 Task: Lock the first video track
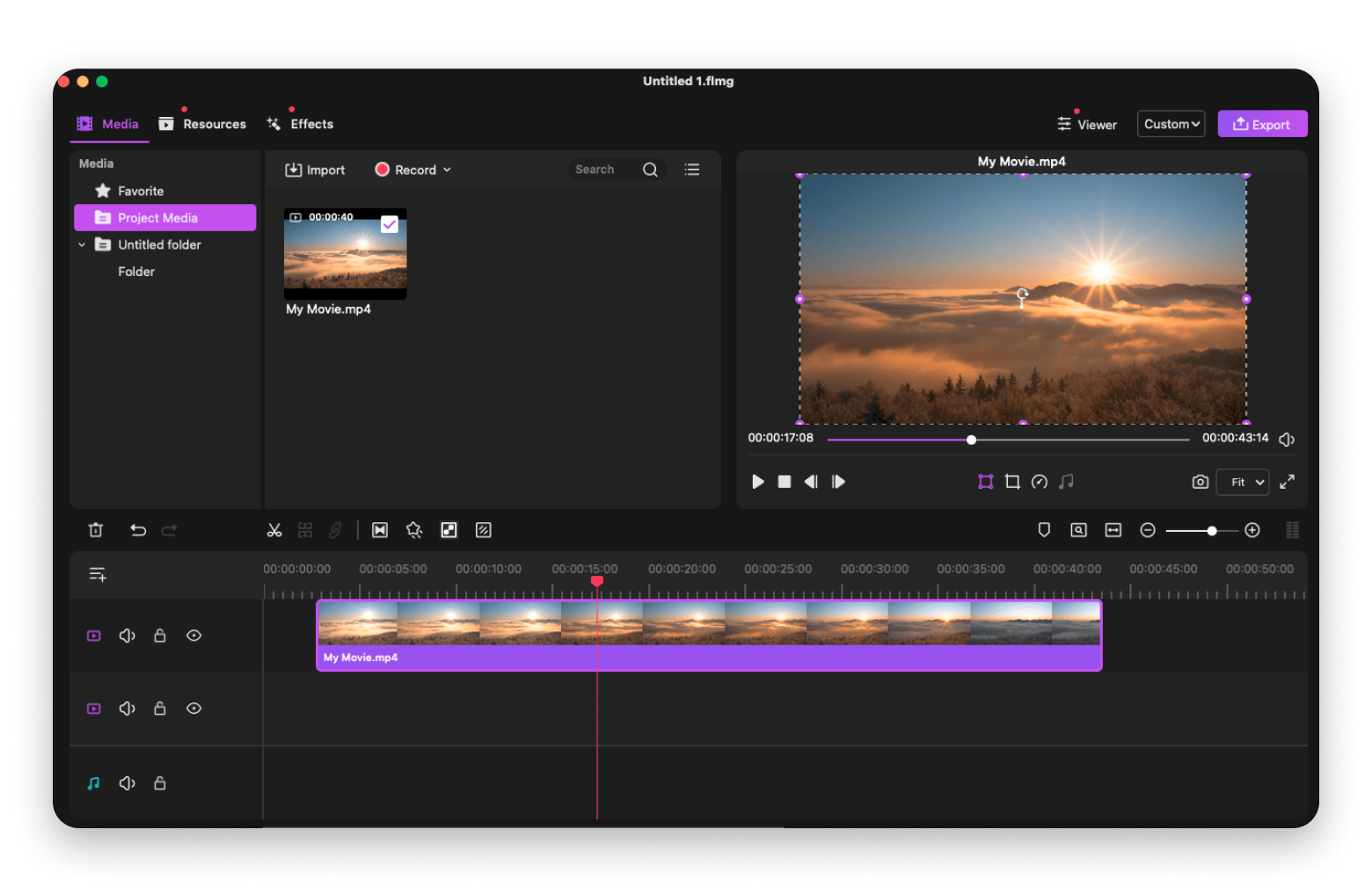coord(160,635)
